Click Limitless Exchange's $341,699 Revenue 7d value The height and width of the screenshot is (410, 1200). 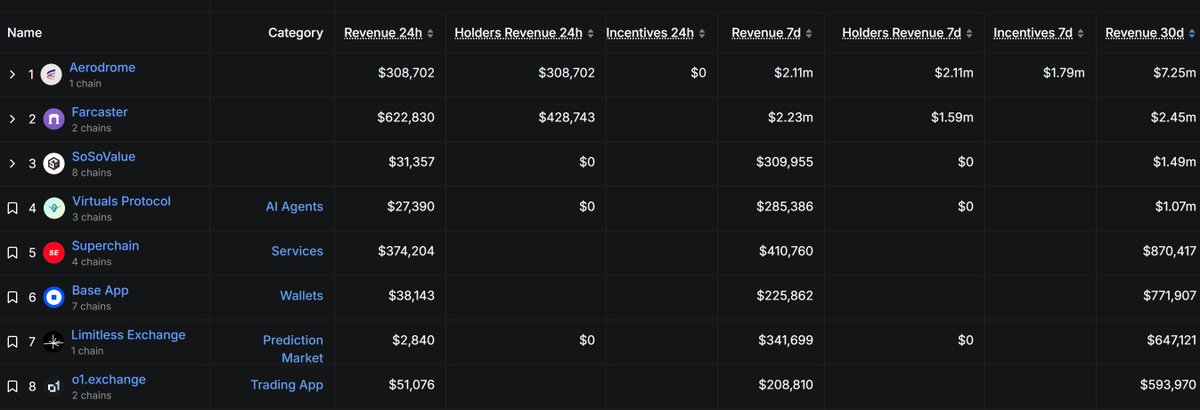pos(785,341)
